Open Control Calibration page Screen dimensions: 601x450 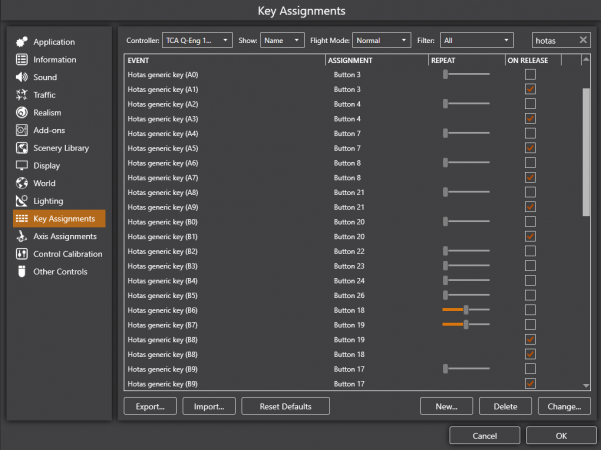pos(59,254)
